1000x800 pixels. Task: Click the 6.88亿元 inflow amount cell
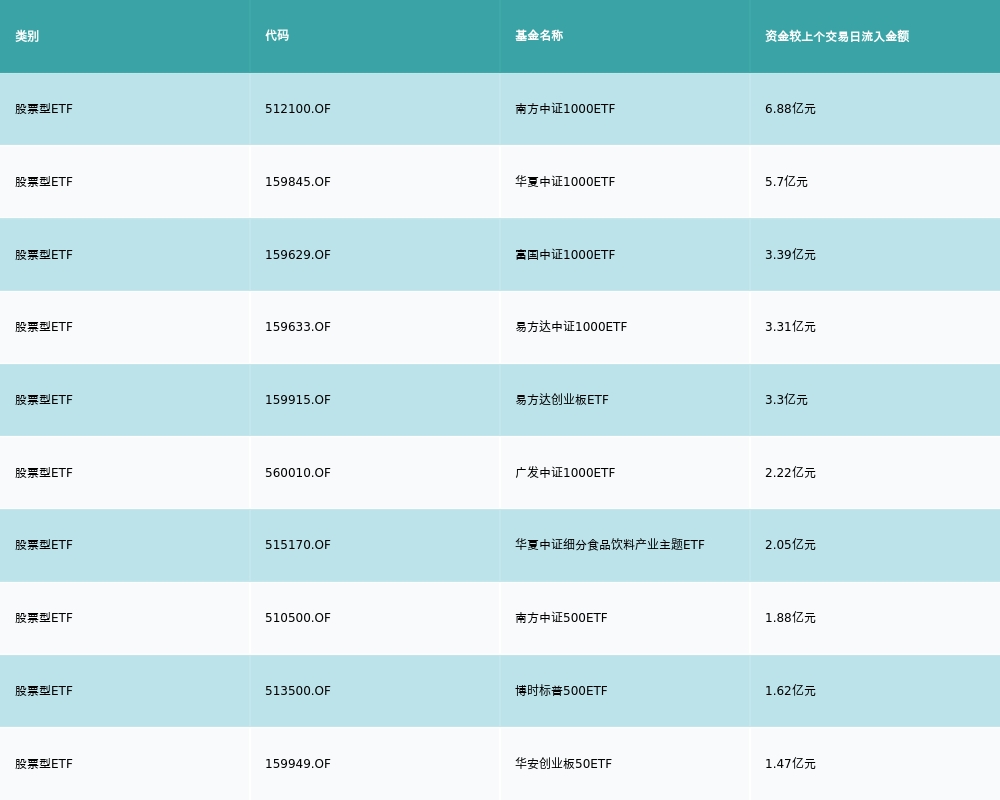(790, 109)
